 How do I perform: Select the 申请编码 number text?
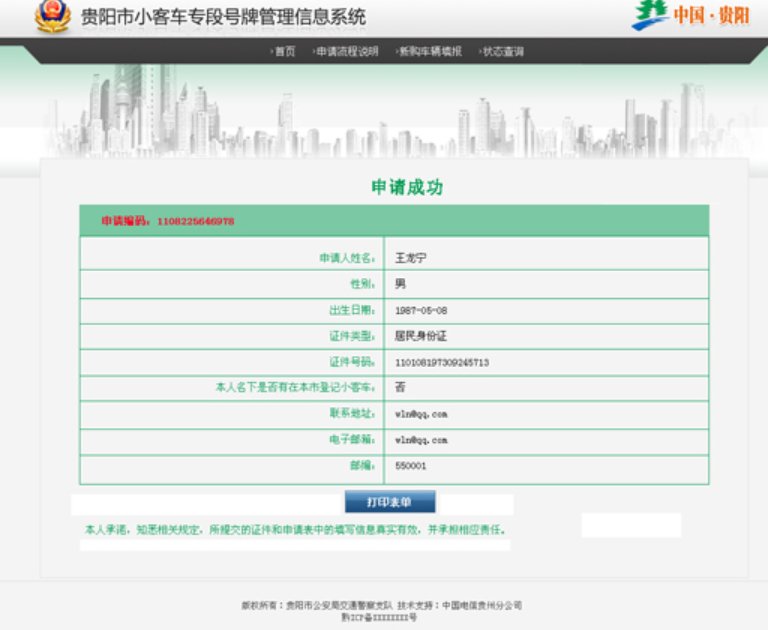coord(195,221)
